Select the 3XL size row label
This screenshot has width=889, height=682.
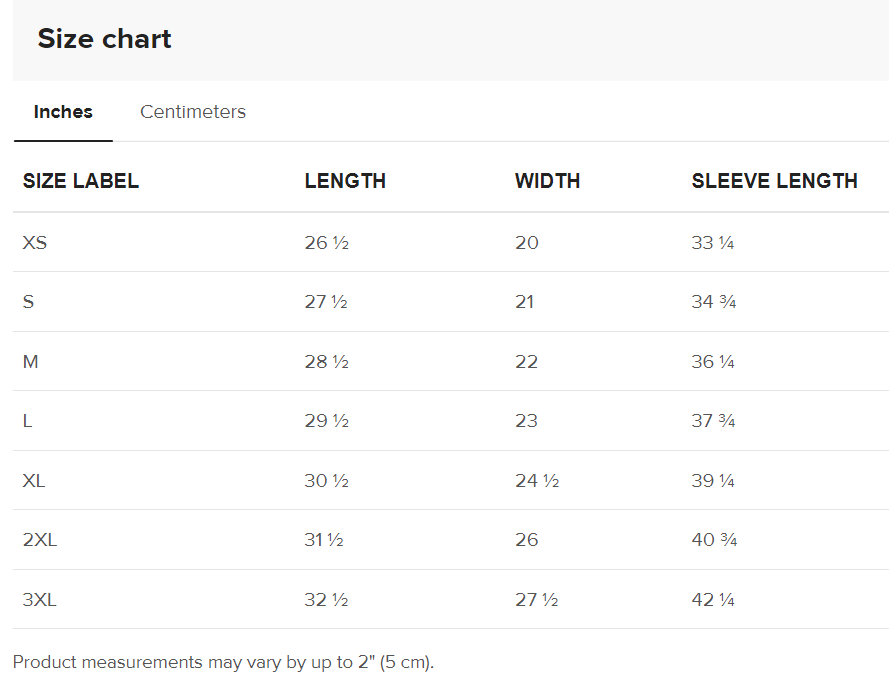[40, 600]
